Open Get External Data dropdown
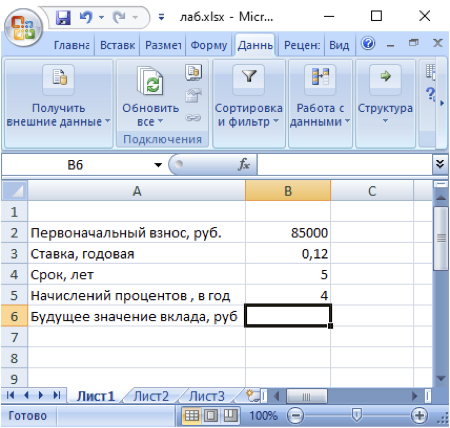Viewport: 450px width, 428px height. [x=58, y=104]
